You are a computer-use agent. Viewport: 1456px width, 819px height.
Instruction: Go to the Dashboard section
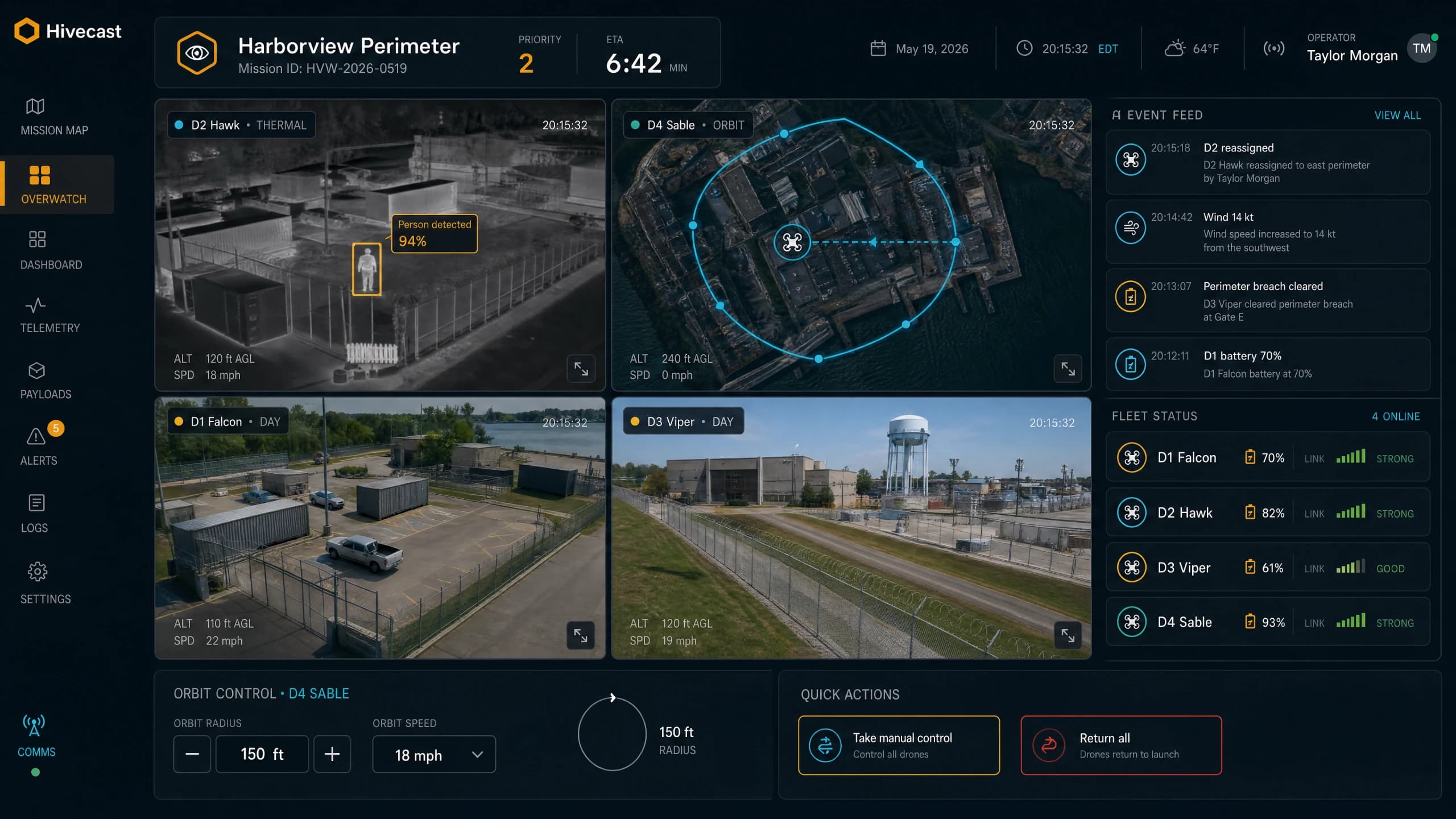[x=51, y=250]
